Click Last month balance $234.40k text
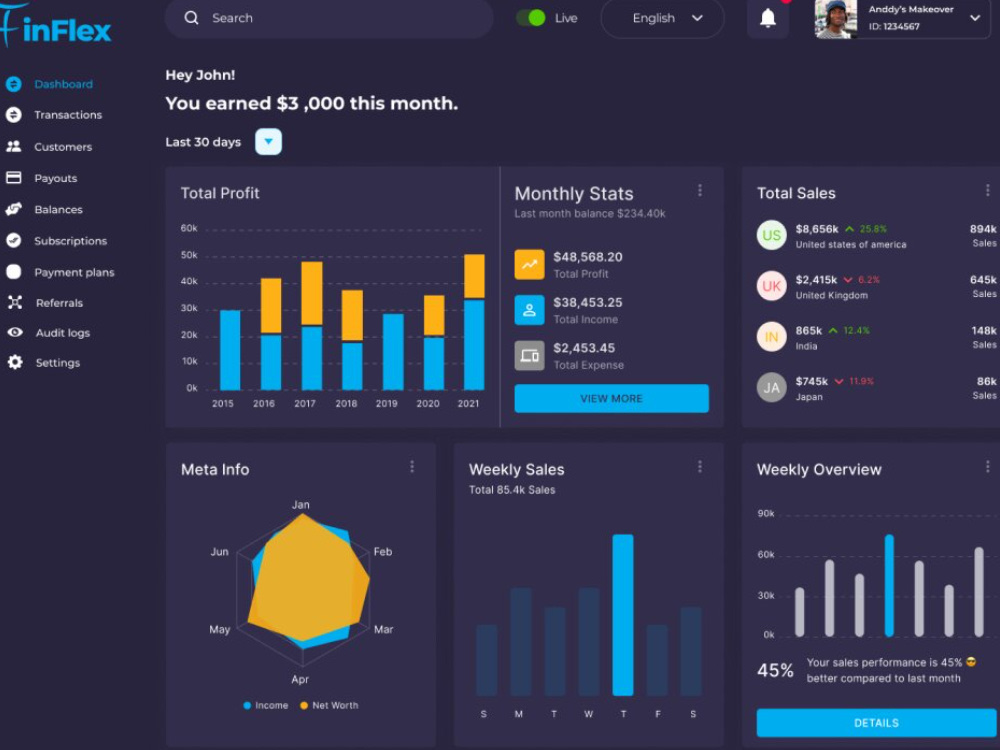The width and height of the screenshot is (1000, 750). [590, 214]
